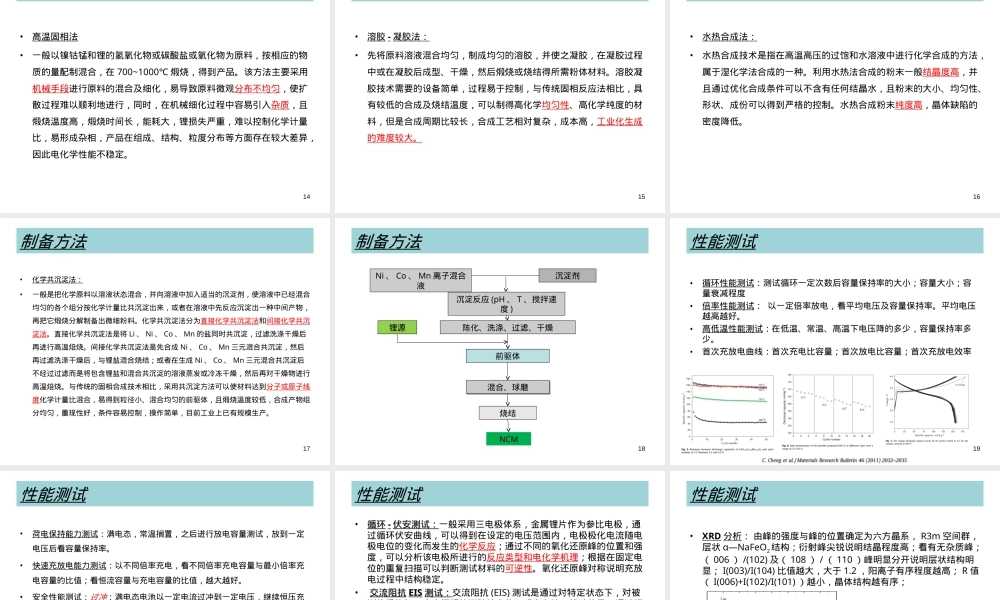
Task: Click the red text '杂质'
Action: tap(280, 105)
